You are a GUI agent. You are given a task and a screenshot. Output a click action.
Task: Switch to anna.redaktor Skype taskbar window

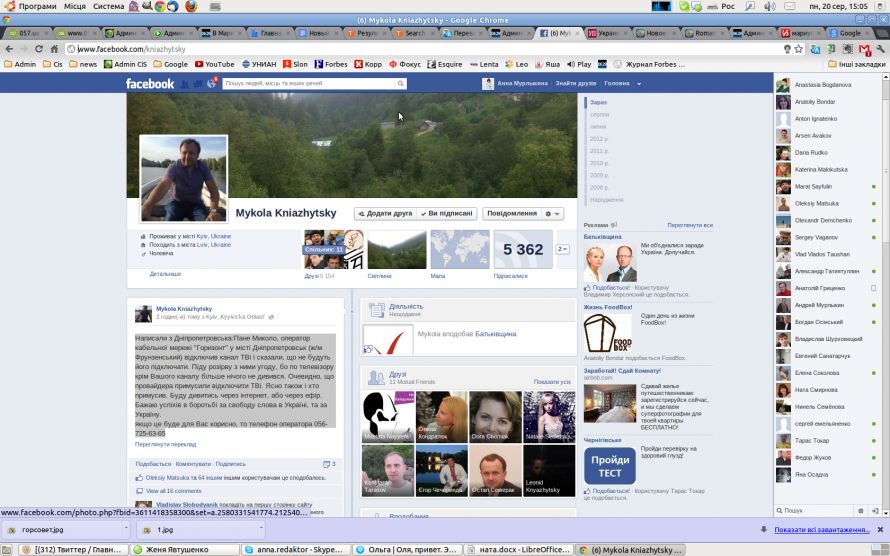click(295, 549)
